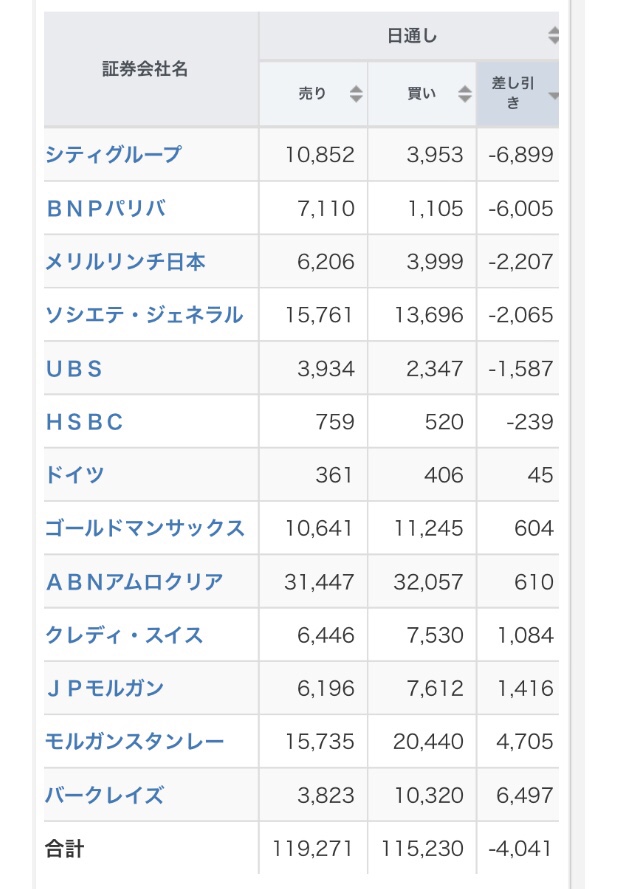Click the ＵＢＳ link
The image size is (617, 889).
coord(75,369)
